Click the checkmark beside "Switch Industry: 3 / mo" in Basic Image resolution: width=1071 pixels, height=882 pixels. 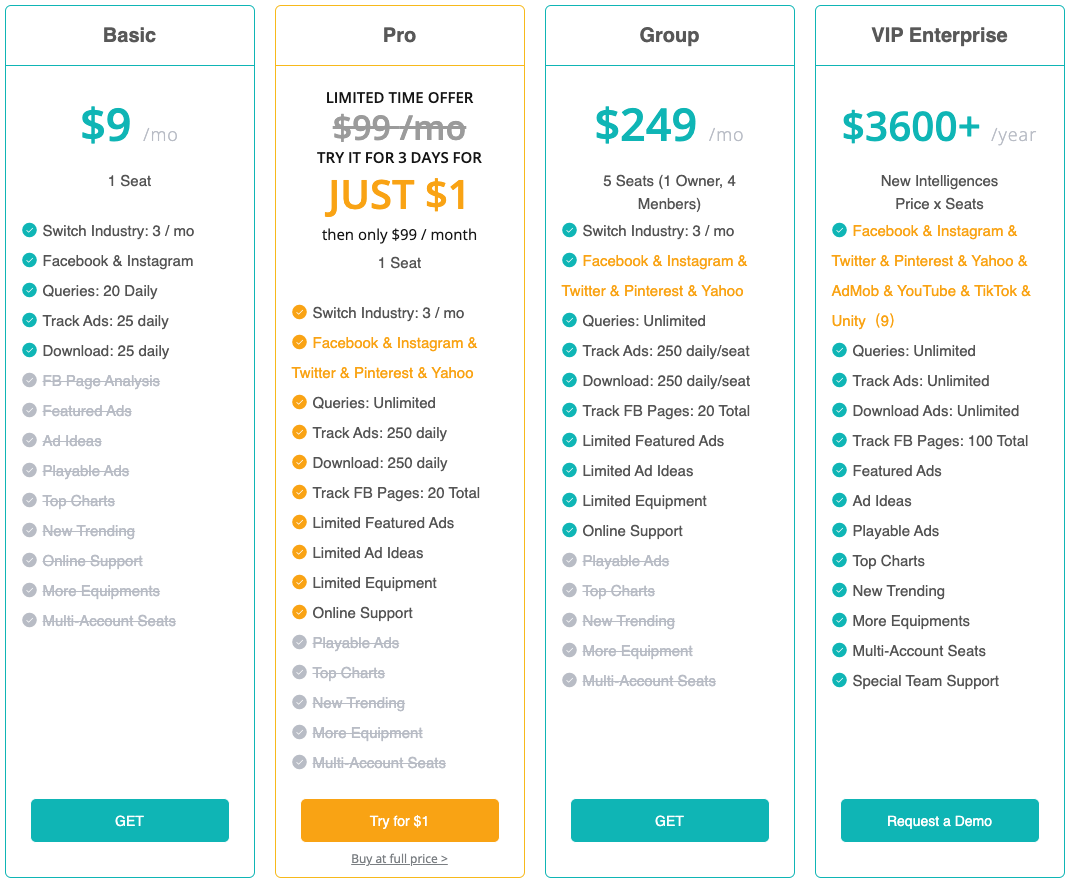(29, 231)
